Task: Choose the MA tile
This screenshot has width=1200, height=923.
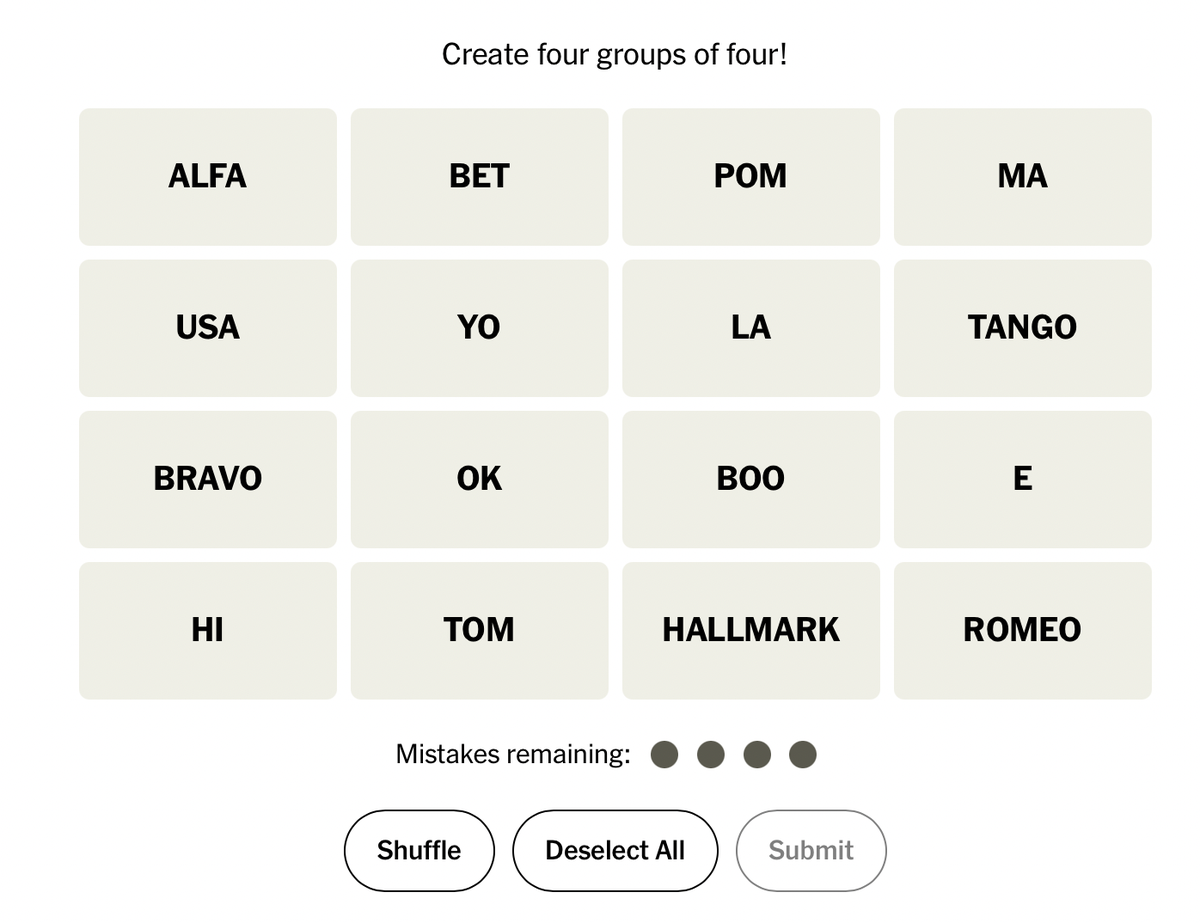Action: click(x=1022, y=177)
